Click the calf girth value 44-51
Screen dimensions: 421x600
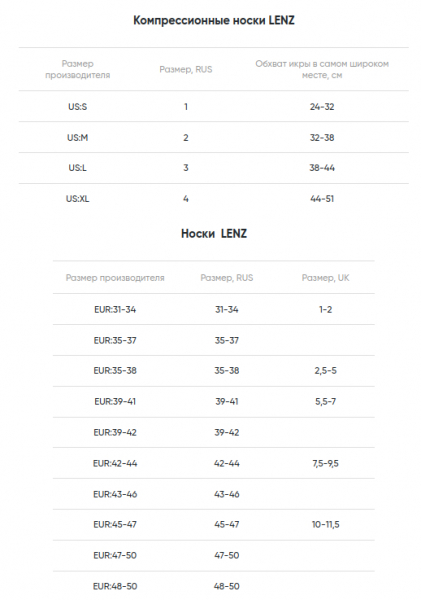(x=322, y=199)
